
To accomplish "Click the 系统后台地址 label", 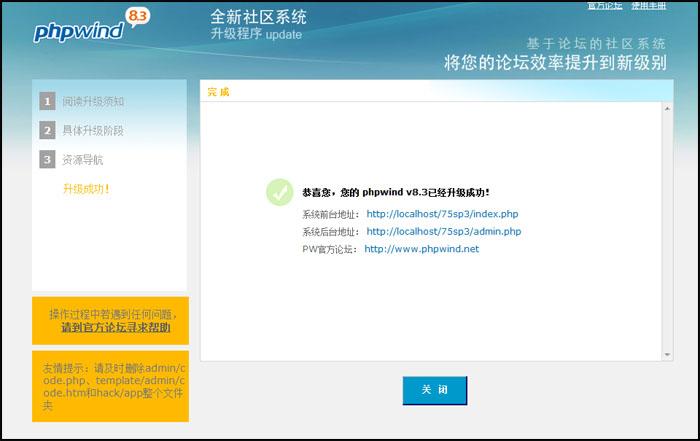I will tap(331, 232).
